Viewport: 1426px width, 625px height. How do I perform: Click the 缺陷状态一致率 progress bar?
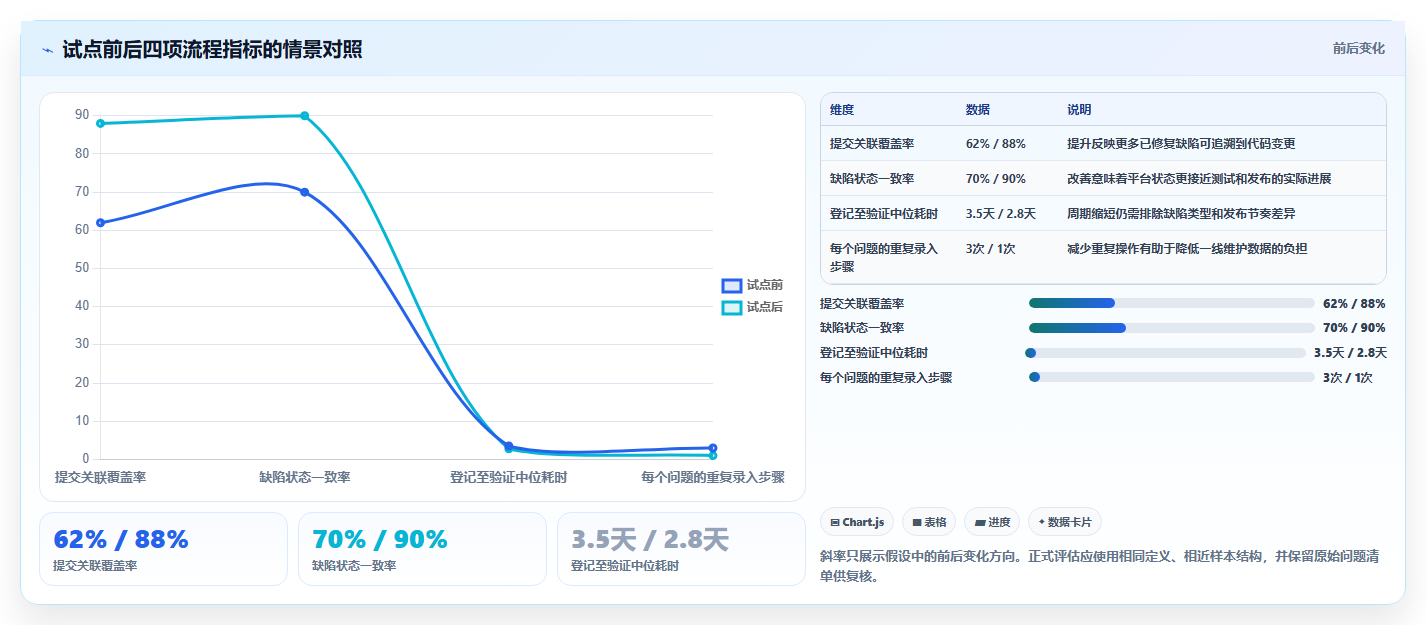(1171, 328)
